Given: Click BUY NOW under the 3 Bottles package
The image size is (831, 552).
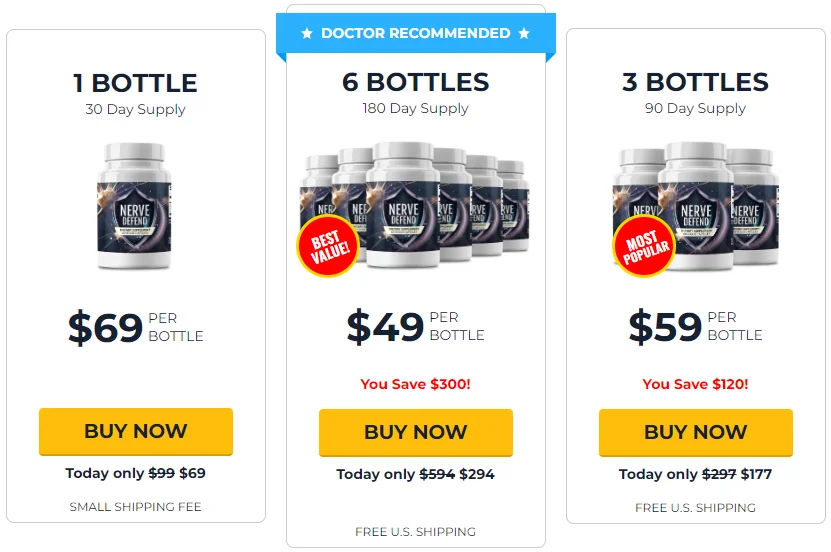Looking at the screenshot, I should [695, 432].
